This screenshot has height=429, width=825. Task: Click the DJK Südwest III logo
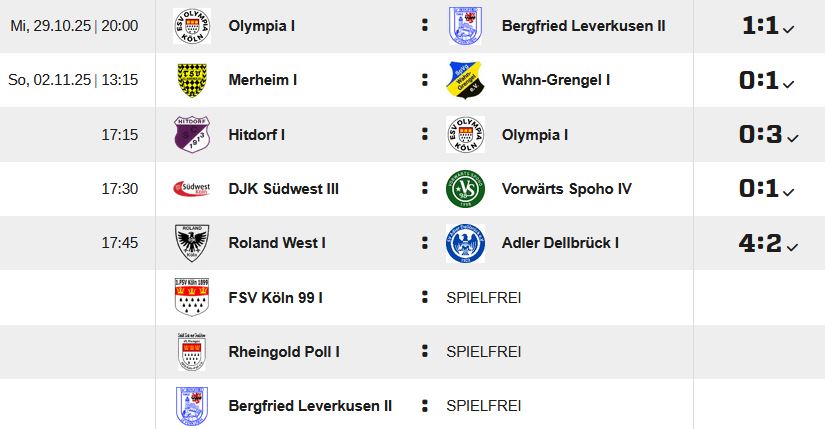click(x=191, y=188)
